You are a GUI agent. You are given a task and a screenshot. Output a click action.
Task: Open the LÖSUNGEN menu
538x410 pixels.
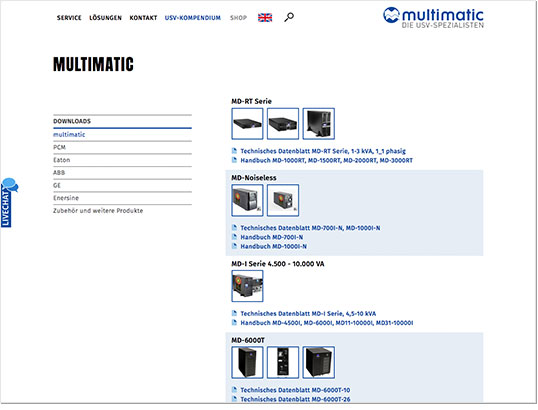point(105,18)
